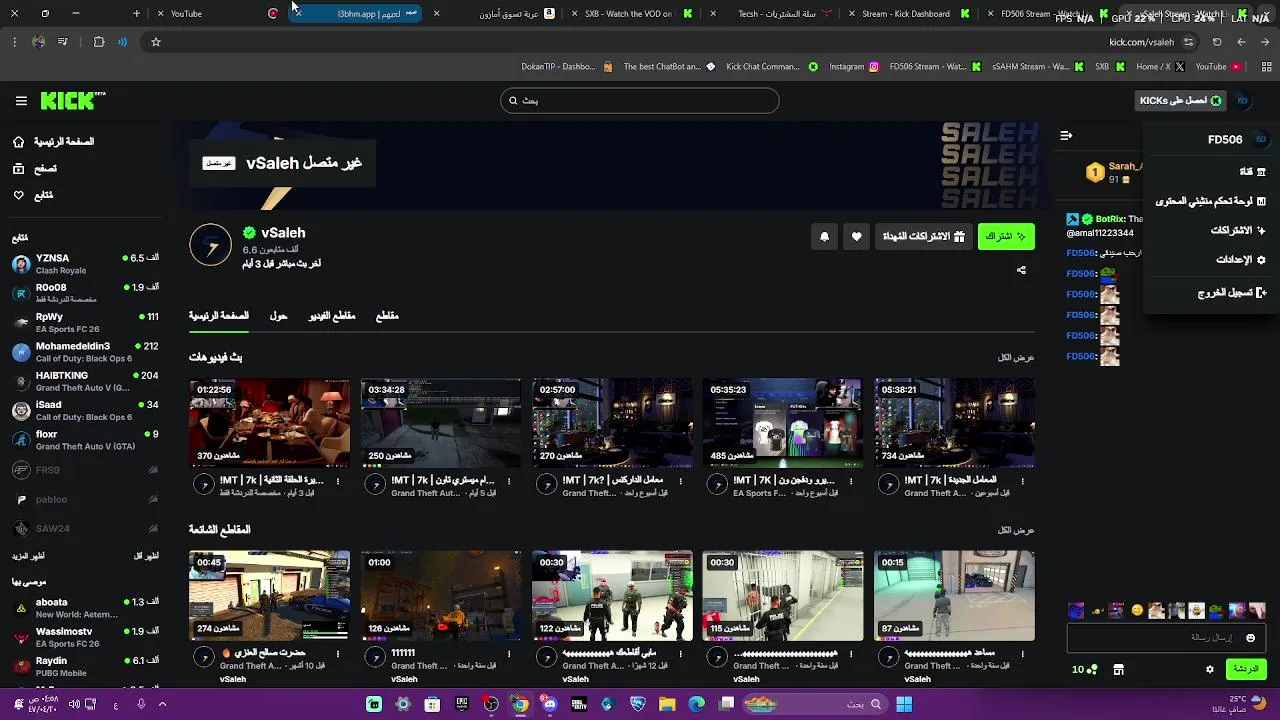Open the 00:15 clip thumbnail
This screenshot has height=720, width=1280.
(x=954, y=595)
